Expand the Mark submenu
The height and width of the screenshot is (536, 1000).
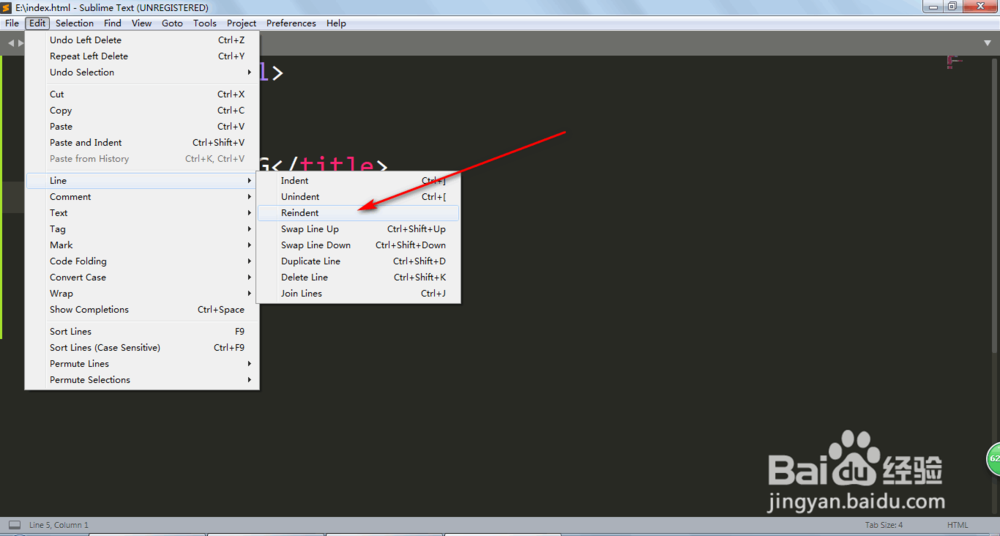142,245
